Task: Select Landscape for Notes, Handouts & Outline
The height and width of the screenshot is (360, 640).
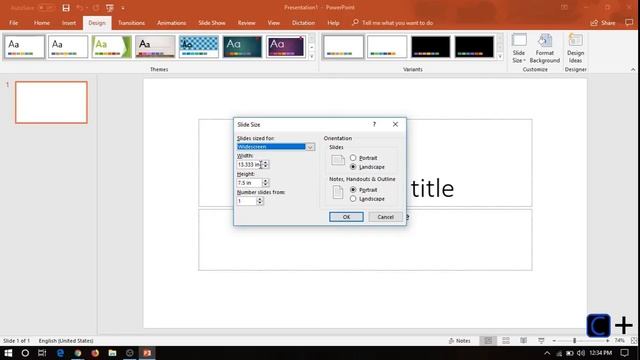Action: (x=353, y=199)
